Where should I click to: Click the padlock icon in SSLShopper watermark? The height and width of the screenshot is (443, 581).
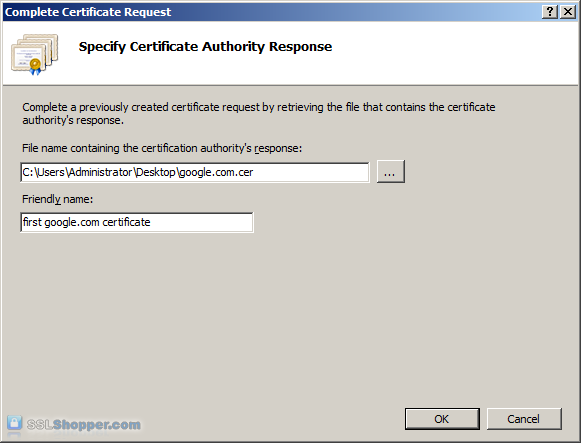pyautogui.click(x=14, y=423)
